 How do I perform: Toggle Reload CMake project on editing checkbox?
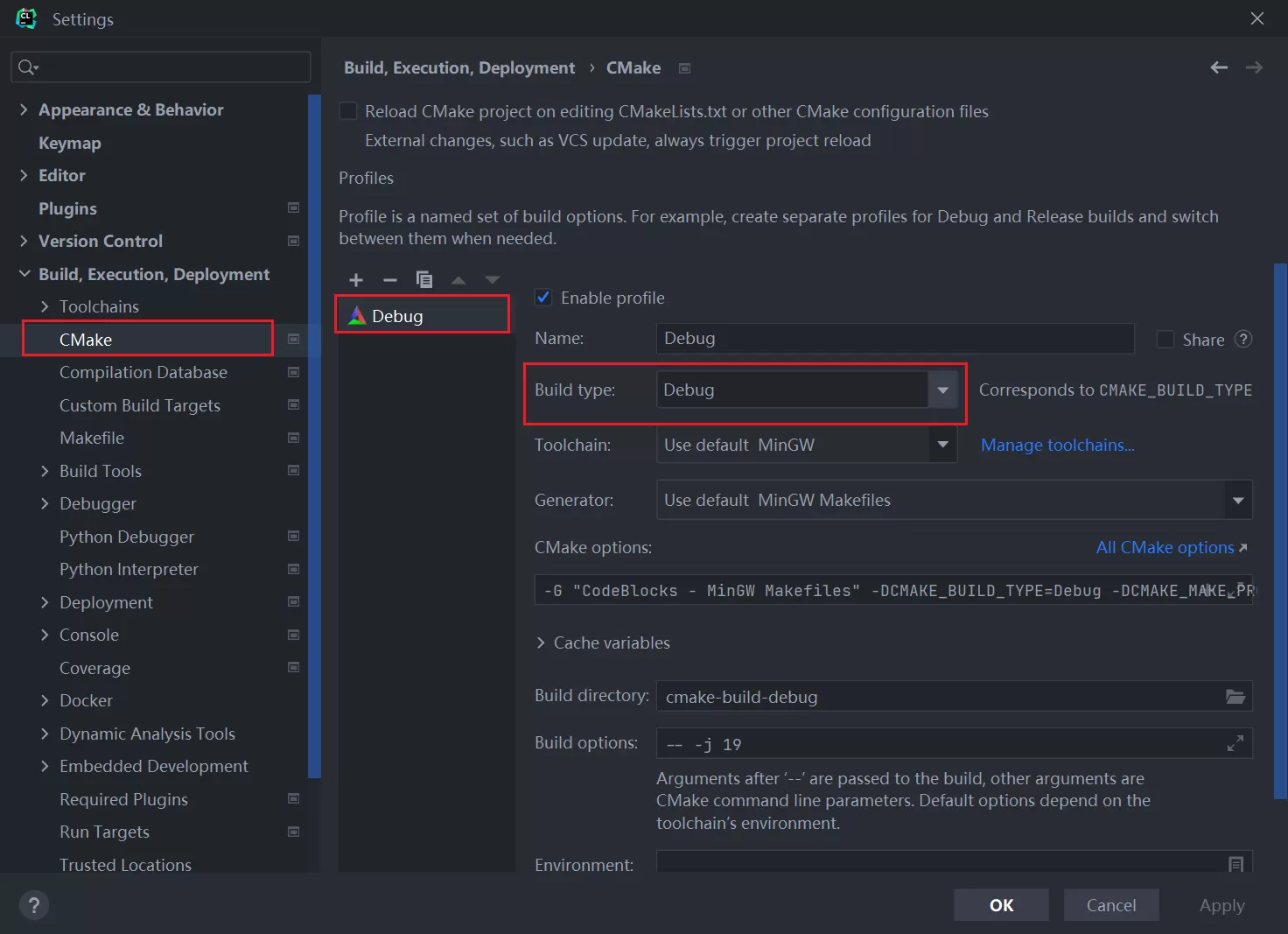[348, 111]
